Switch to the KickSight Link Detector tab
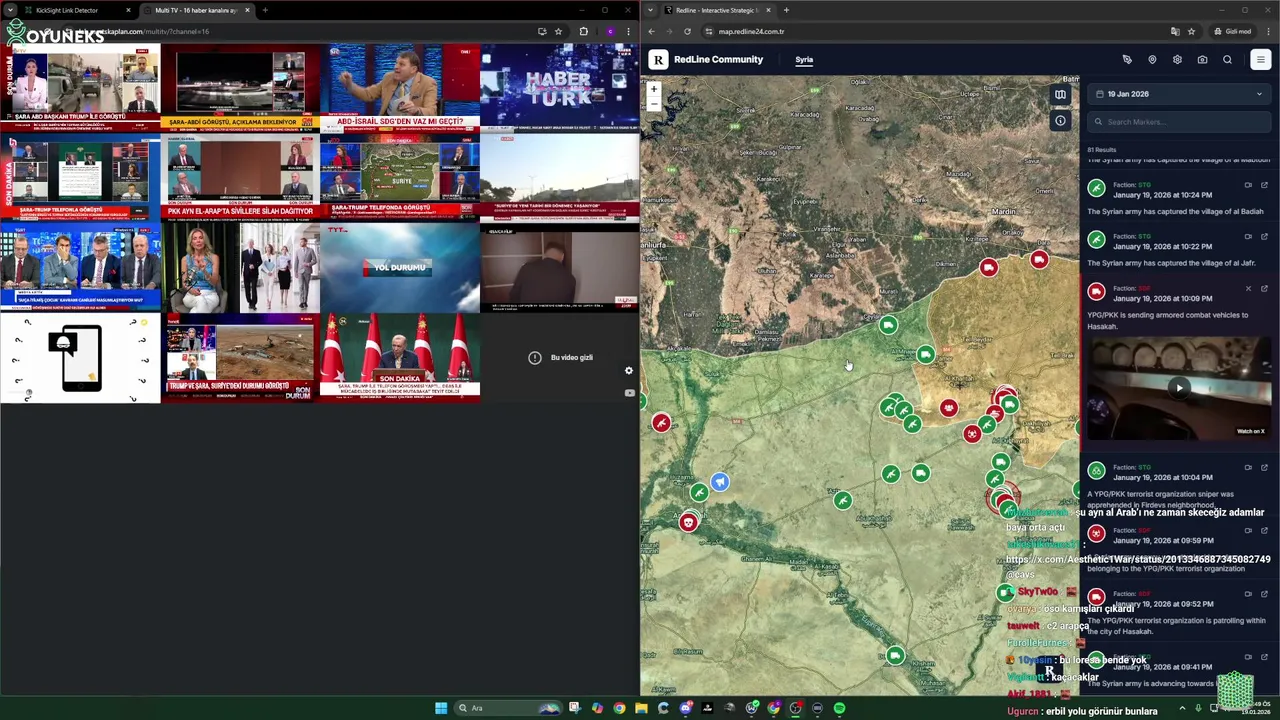Image resolution: width=1280 pixels, height=720 pixels. click(x=79, y=10)
